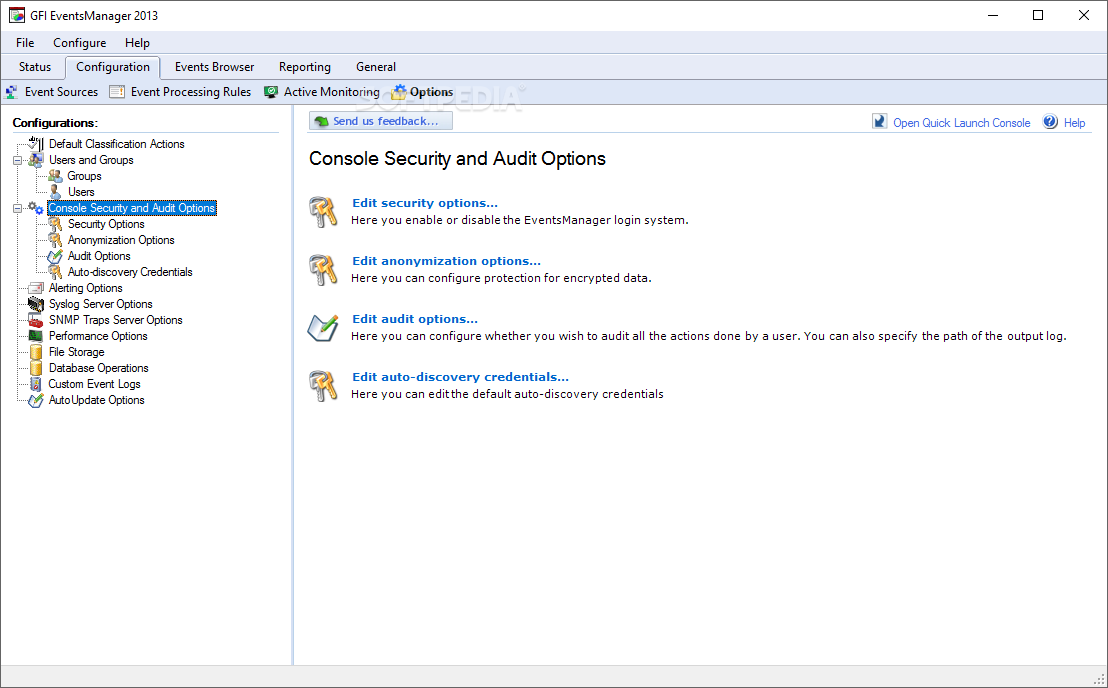The image size is (1108, 688).
Task: Click the Options gear icon in toolbar
Action: (x=400, y=92)
